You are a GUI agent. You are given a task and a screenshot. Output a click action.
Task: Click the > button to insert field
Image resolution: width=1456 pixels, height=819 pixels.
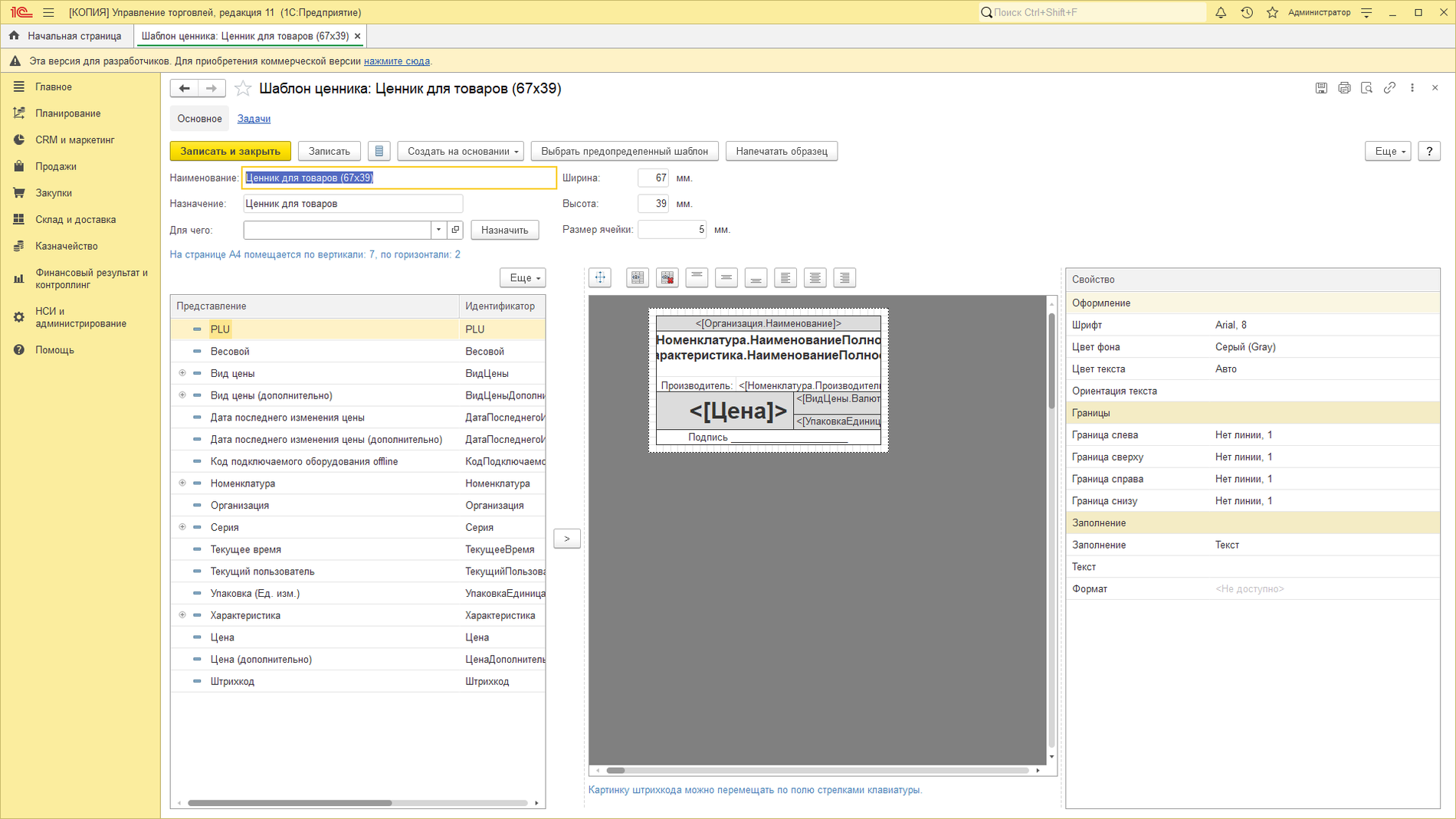click(x=567, y=539)
